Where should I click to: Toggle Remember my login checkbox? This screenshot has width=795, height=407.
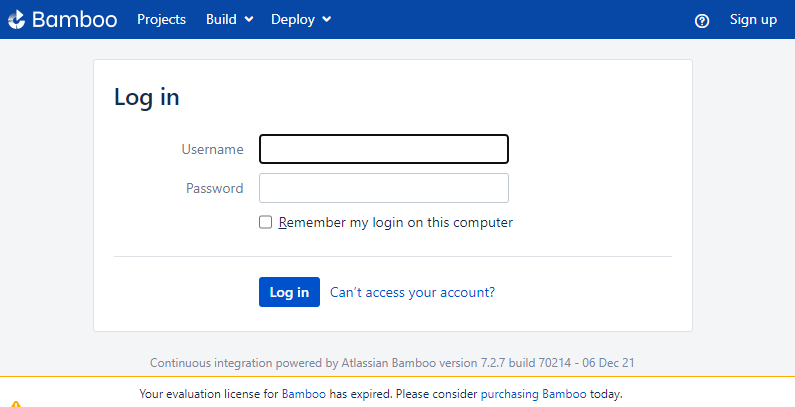pyautogui.click(x=266, y=222)
